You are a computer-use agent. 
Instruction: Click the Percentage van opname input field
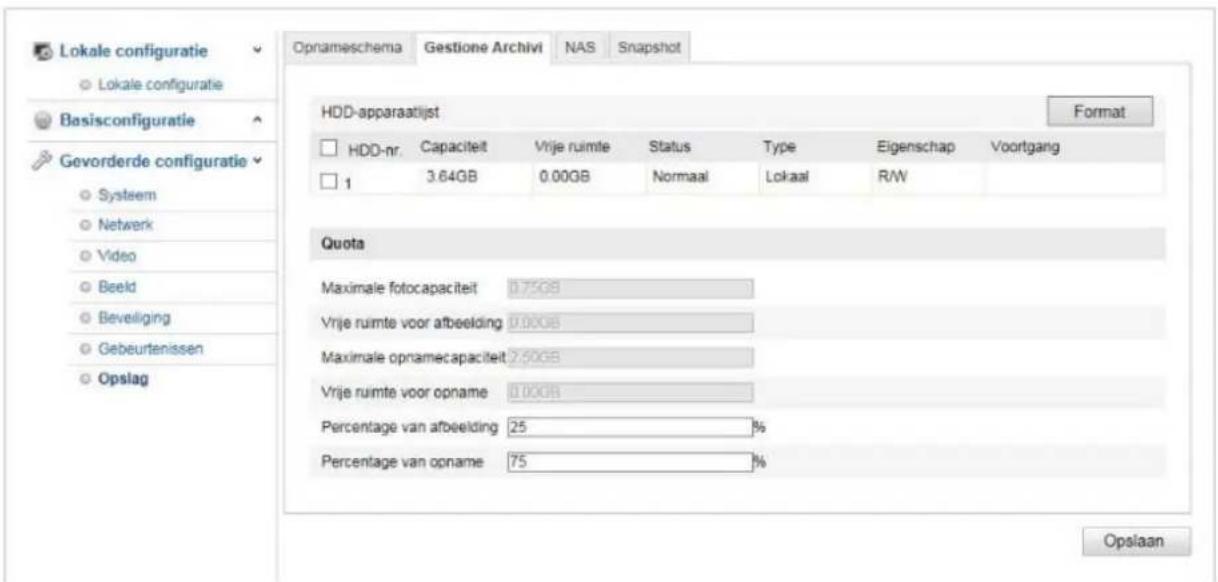tap(630, 462)
